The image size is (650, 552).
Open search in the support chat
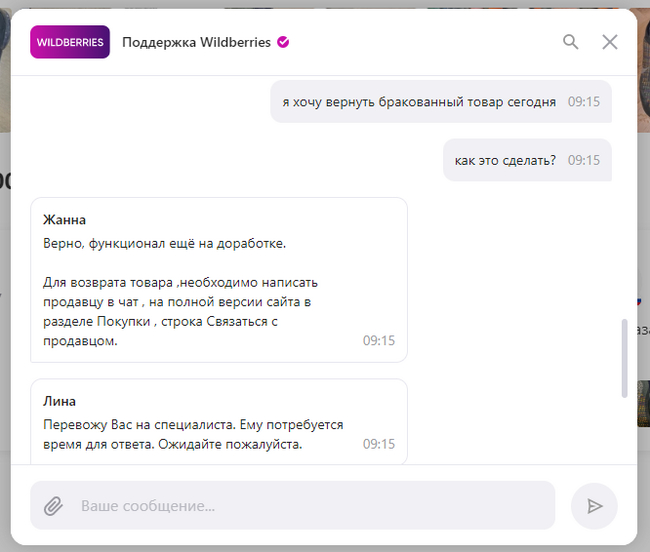point(570,42)
